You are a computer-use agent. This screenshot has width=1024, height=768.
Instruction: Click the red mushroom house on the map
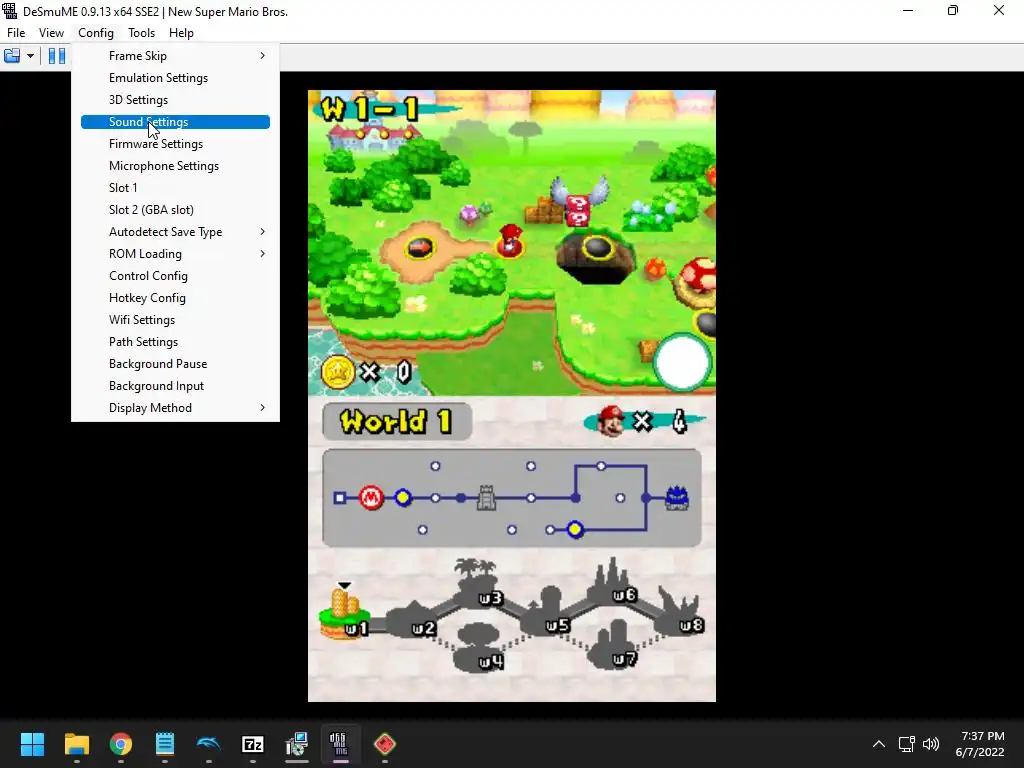(x=696, y=281)
